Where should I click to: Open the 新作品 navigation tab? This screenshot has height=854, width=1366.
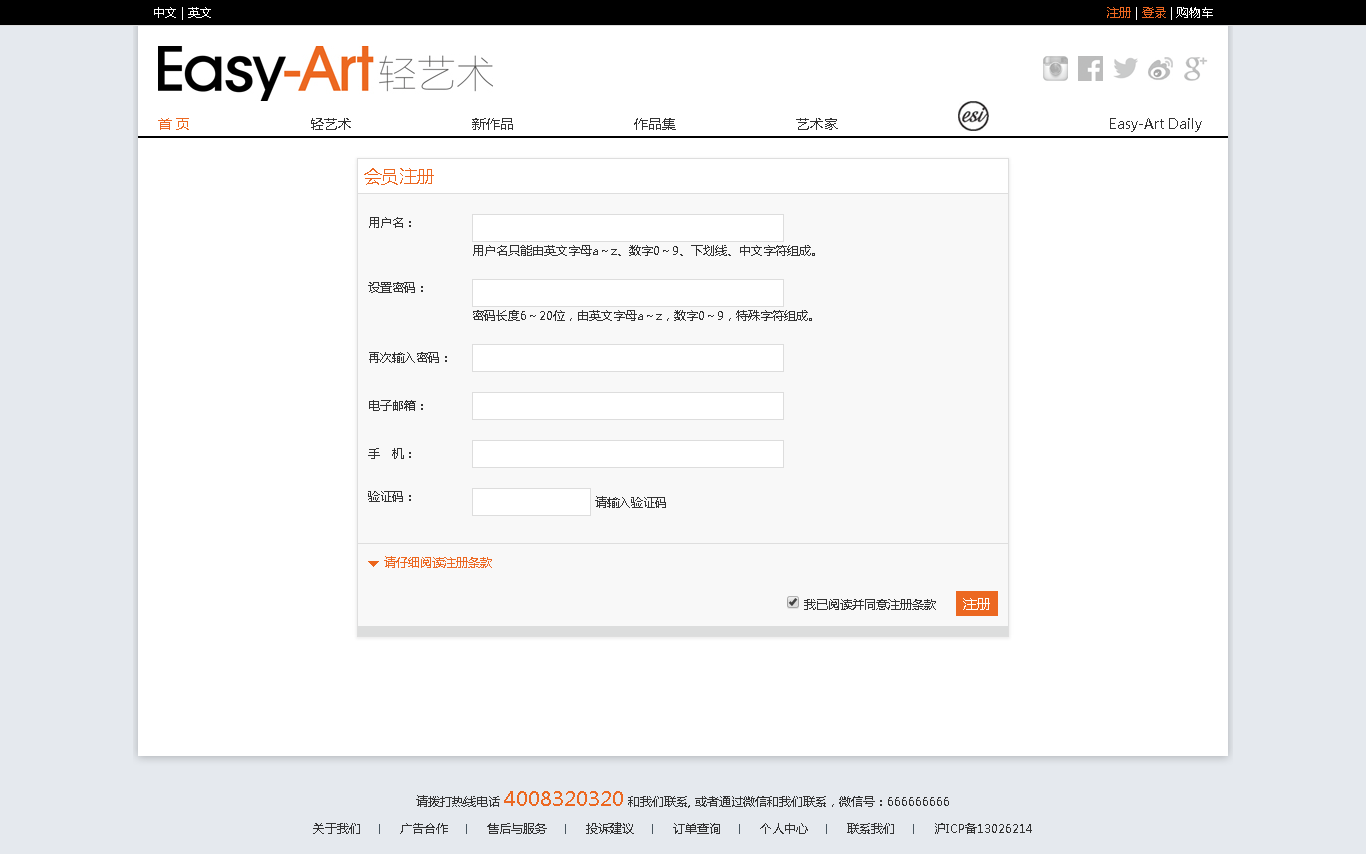click(492, 124)
